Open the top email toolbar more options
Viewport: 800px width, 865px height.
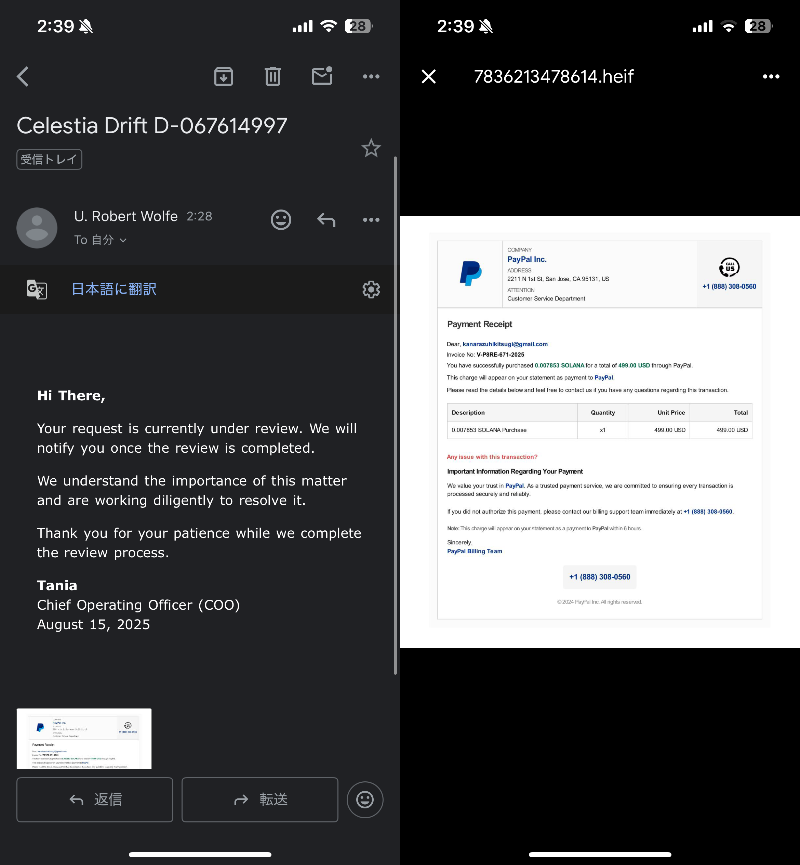371,77
